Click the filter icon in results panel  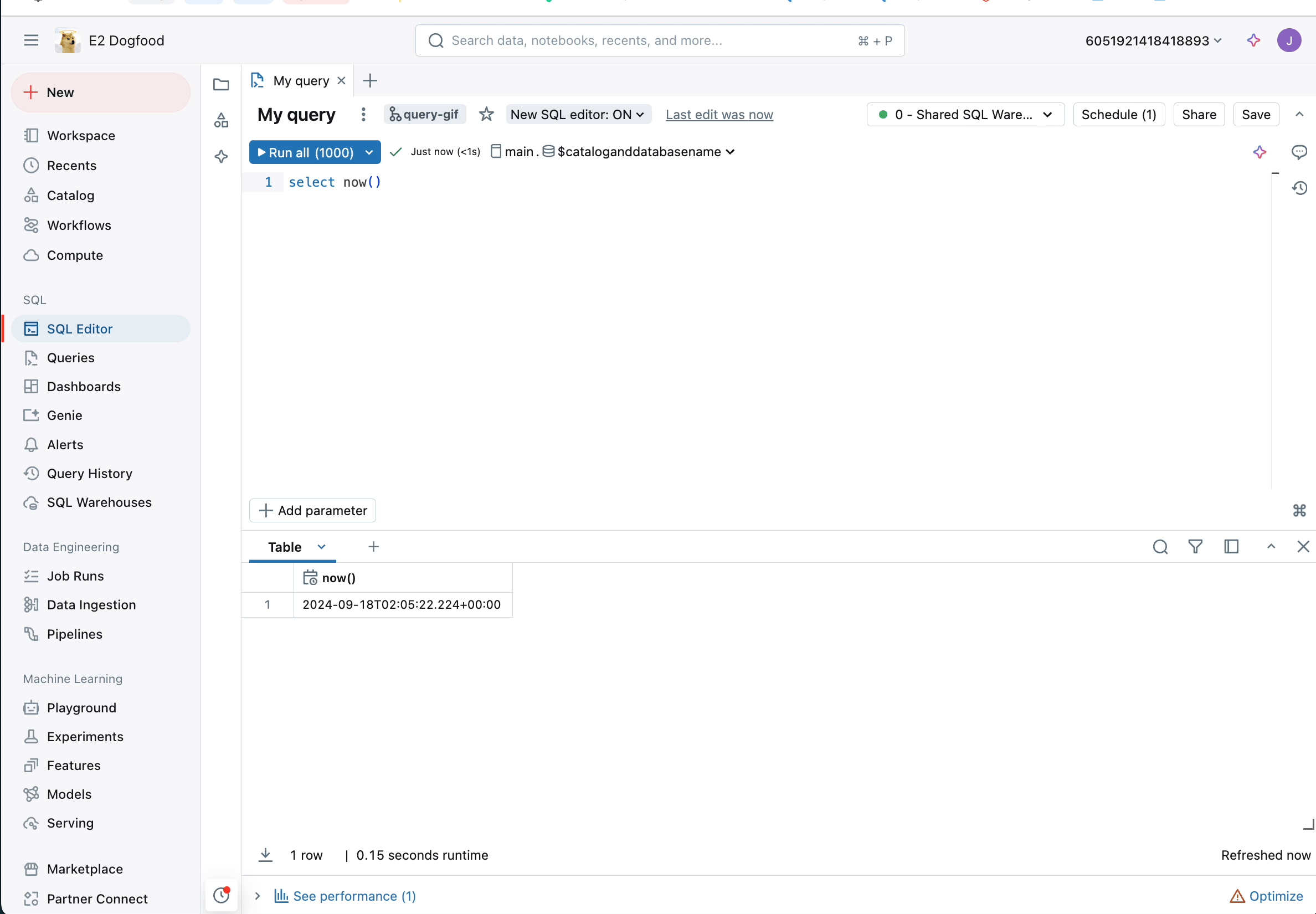click(1195, 547)
